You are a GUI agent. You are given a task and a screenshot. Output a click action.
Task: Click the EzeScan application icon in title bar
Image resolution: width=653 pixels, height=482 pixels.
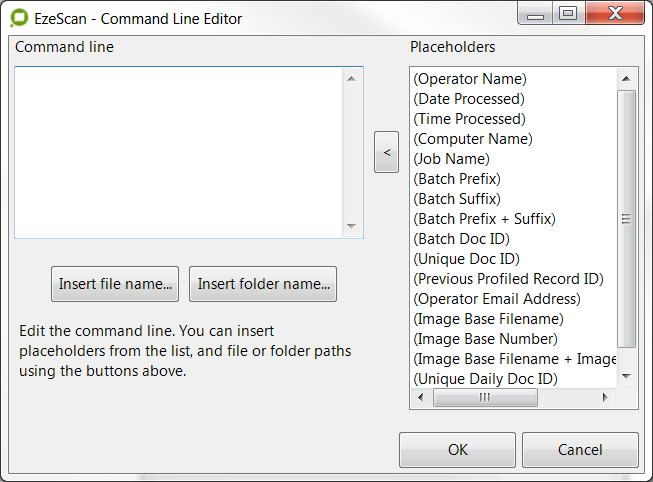(18, 18)
